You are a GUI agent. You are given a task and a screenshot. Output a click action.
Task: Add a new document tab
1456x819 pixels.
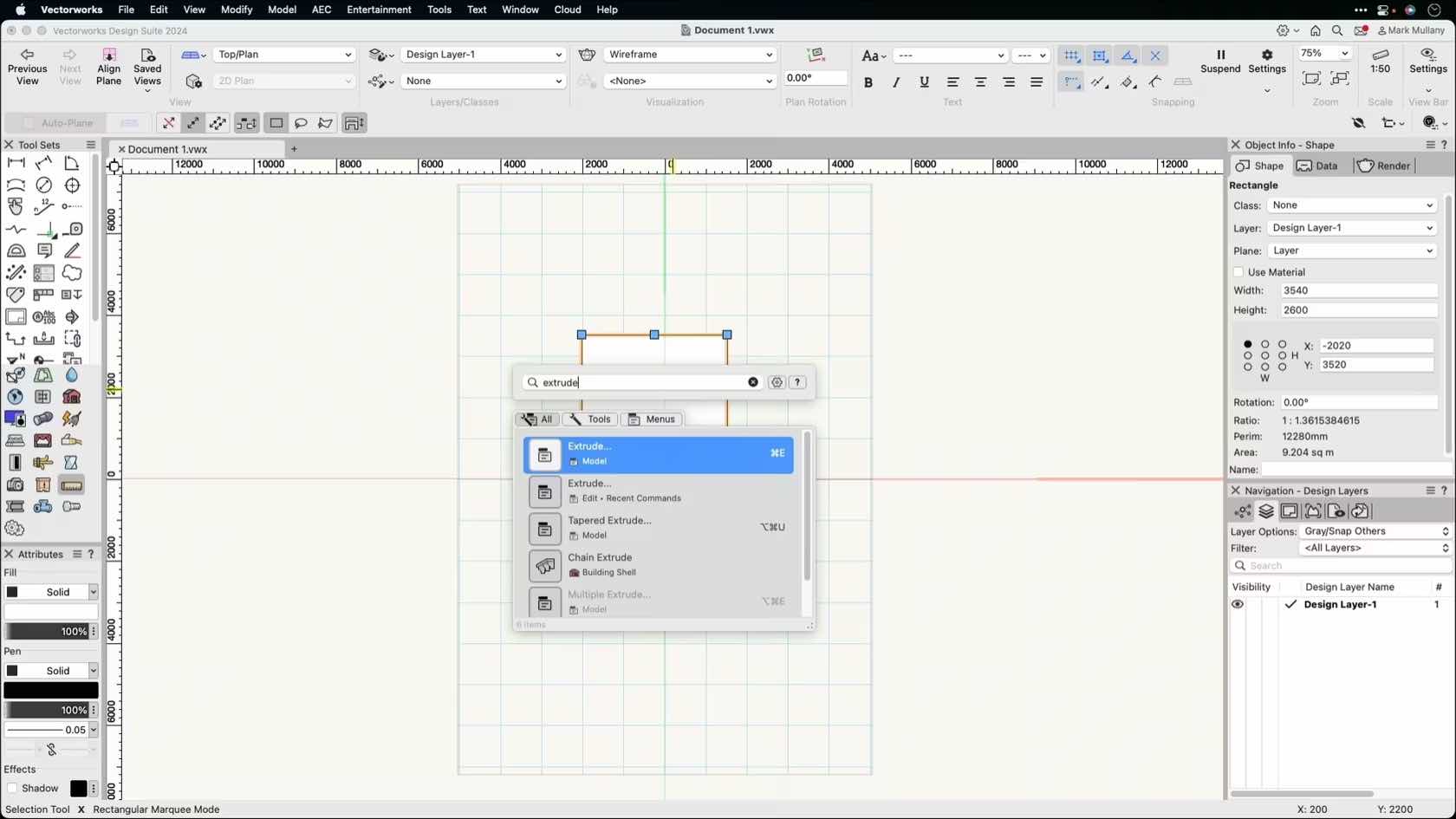pyautogui.click(x=294, y=149)
